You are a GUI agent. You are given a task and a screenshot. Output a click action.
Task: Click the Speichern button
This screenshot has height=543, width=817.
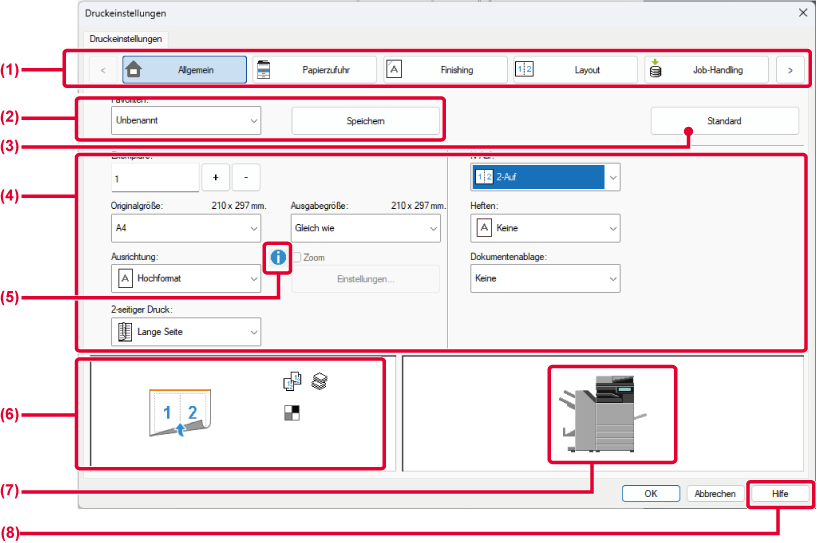pyautogui.click(x=365, y=121)
